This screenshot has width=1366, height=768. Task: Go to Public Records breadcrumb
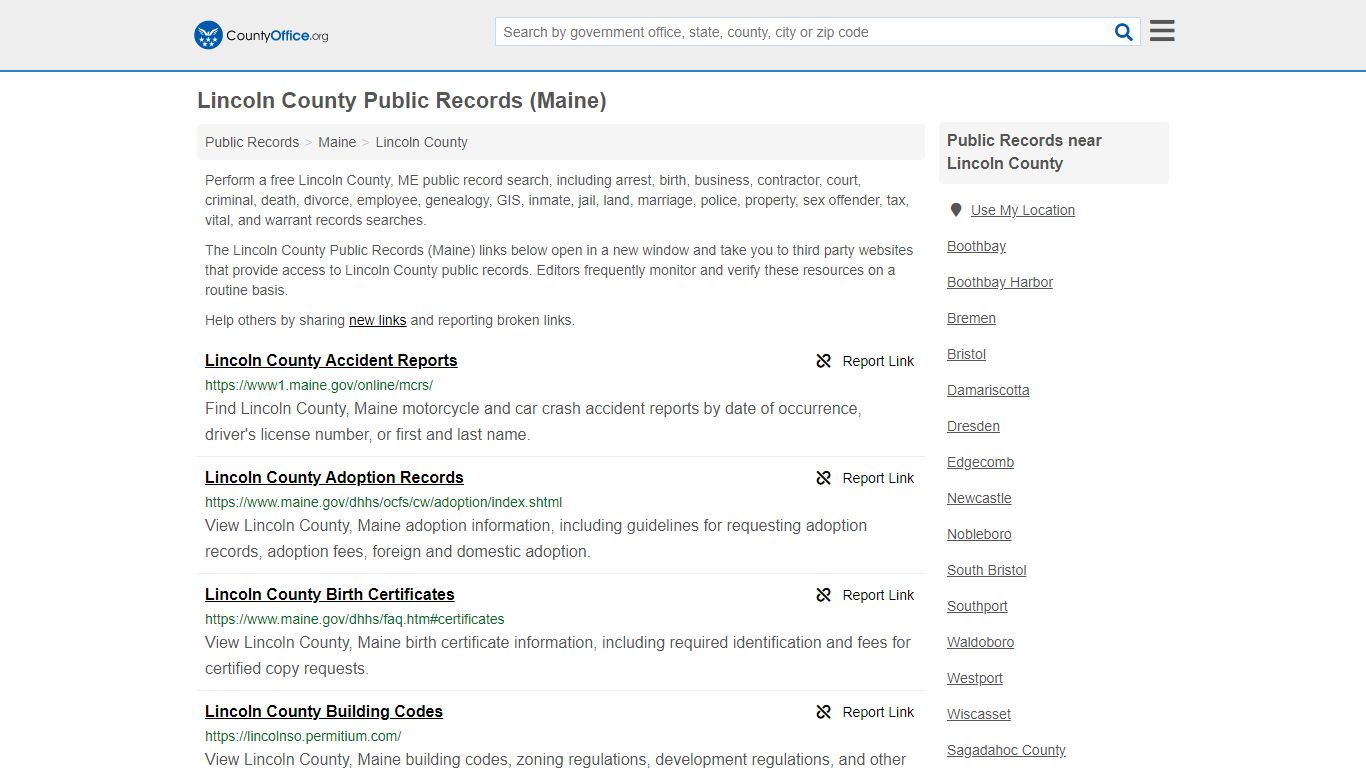(x=252, y=142)
